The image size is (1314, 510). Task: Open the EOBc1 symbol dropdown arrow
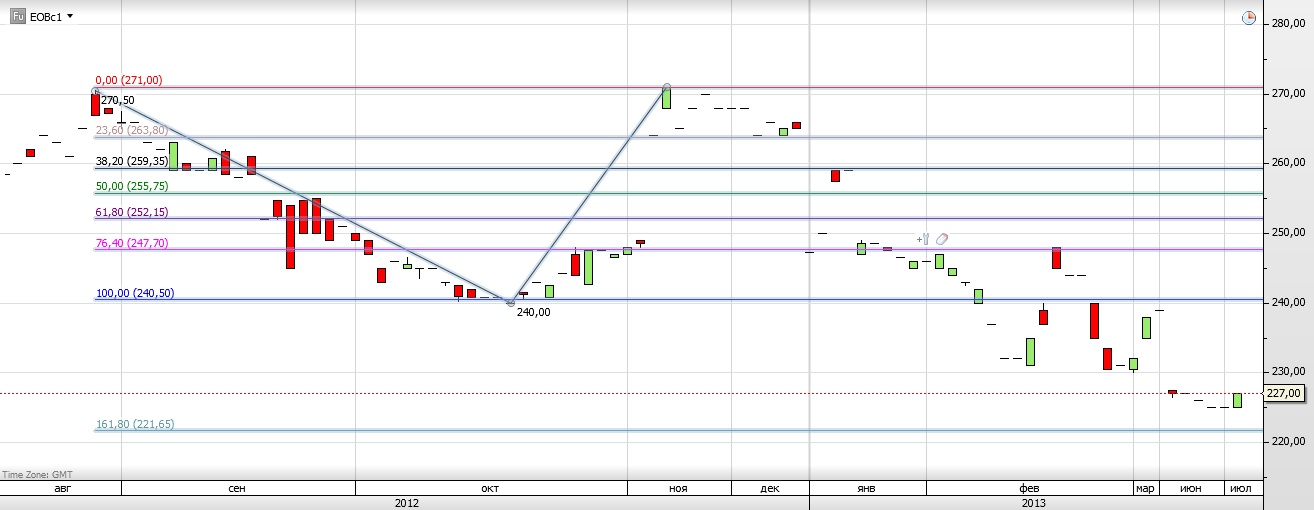coord(70,17)
